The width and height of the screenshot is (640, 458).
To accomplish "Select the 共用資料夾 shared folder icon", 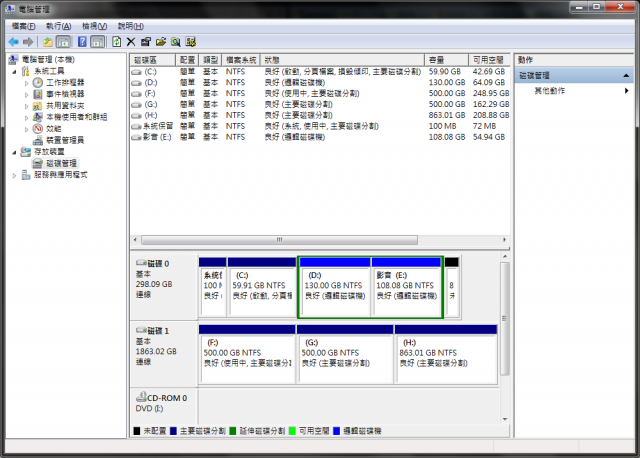I will pyautogui.click(x=38, y=106).
